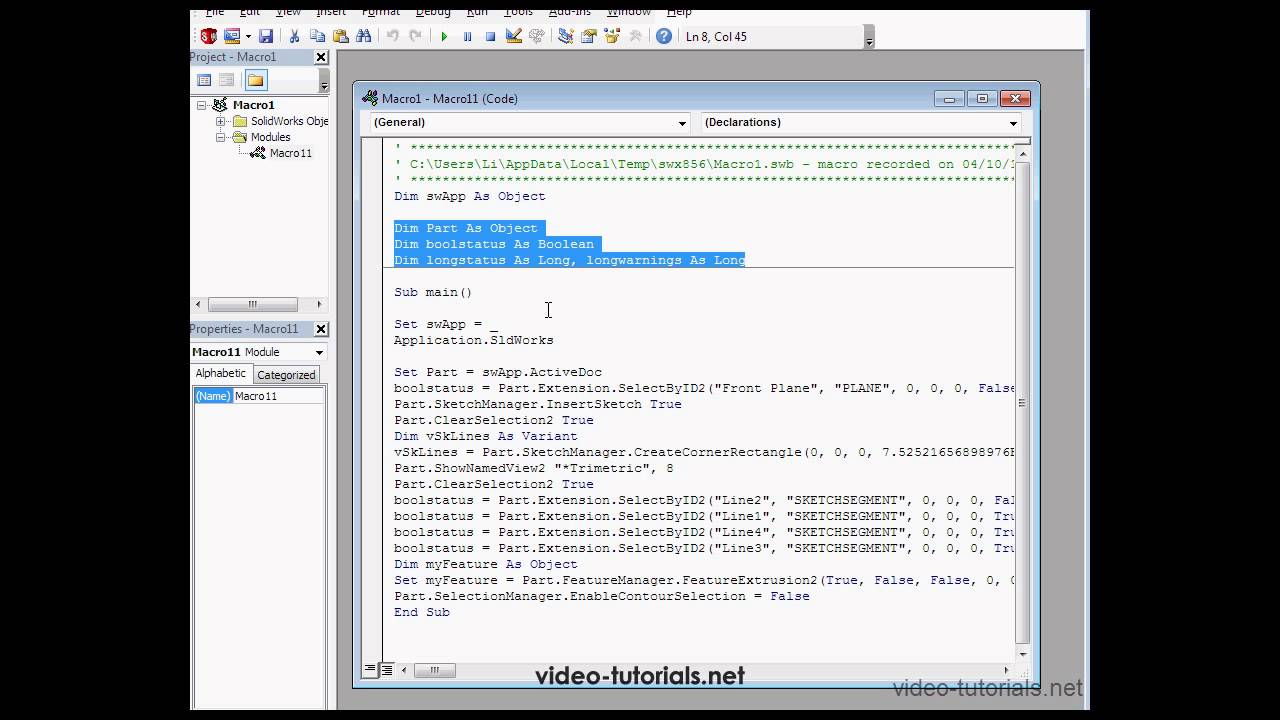This screenshot has width=1280, height=720.
Task: Select the Macro11 module in the tree
Action: pyautogui.click(x=290, y=153)
